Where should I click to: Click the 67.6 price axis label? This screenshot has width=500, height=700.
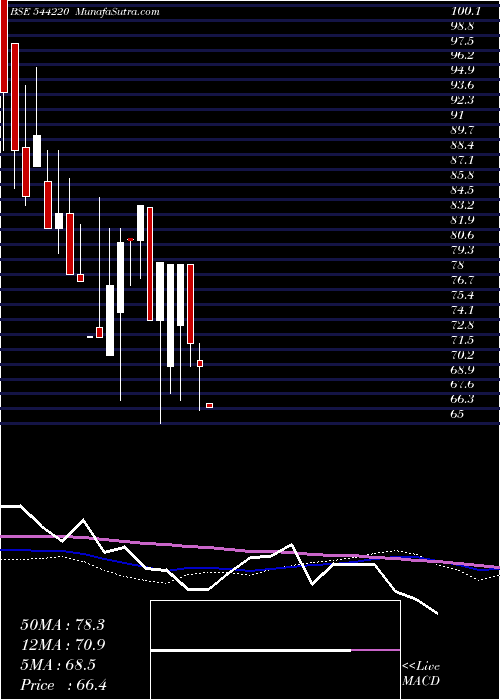462,384
